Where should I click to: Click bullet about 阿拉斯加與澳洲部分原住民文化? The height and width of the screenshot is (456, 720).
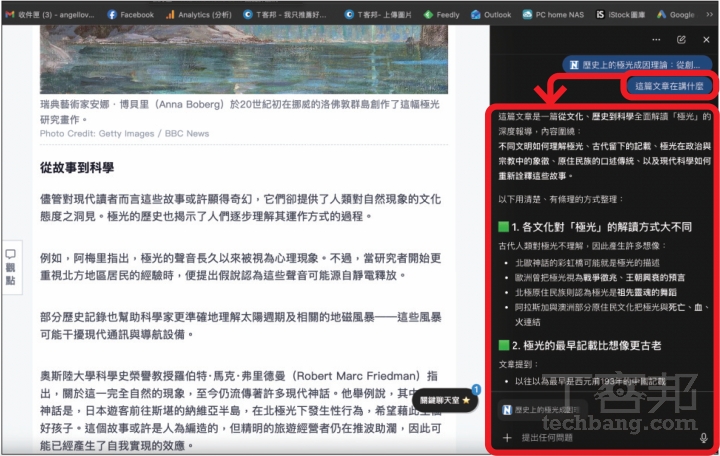coord(612,315)
